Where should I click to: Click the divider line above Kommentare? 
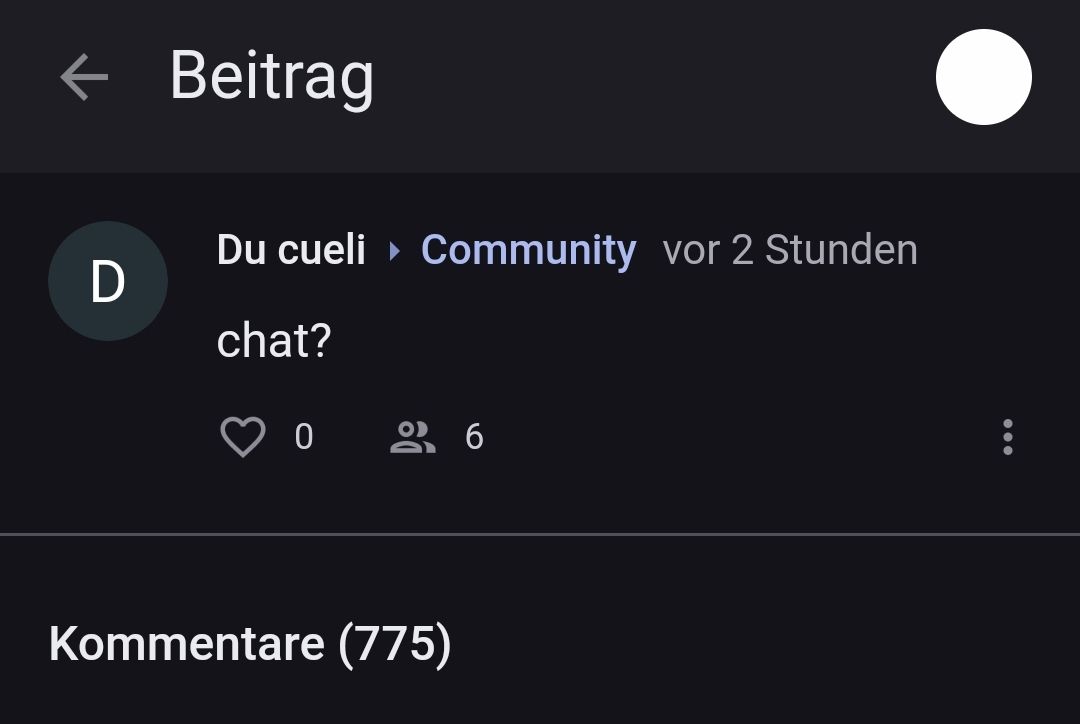540,535
